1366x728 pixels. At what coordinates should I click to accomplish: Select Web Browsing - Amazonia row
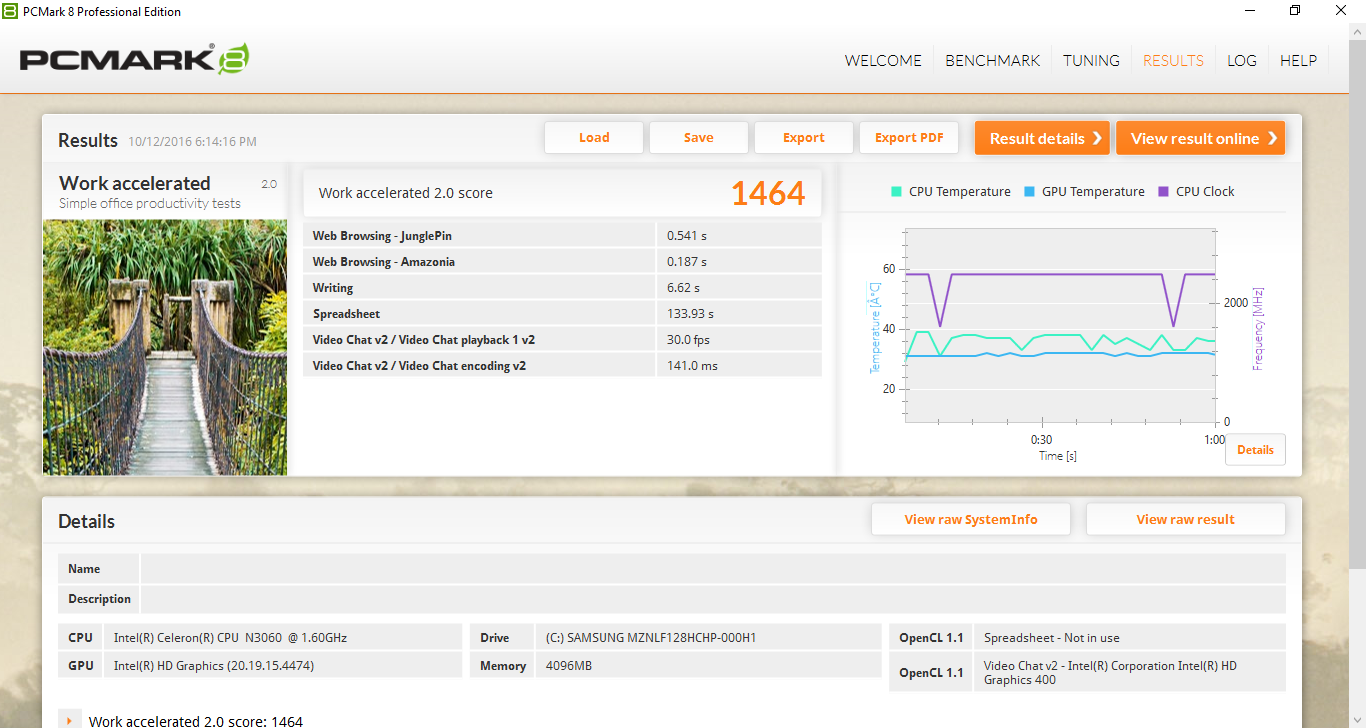coord(562,262)
